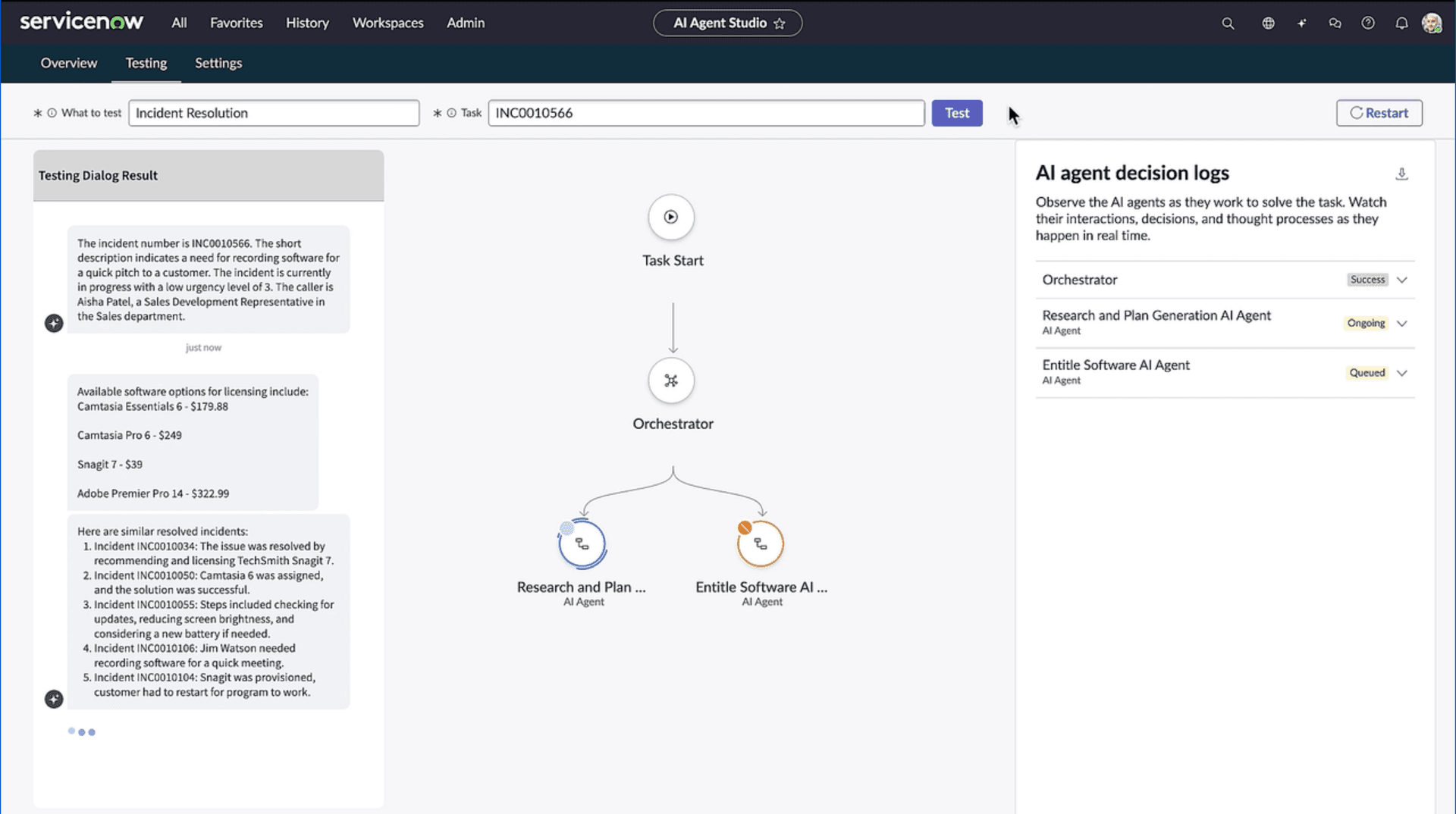Click the Task Start node
1456x814 pixels.
(671, 217)
